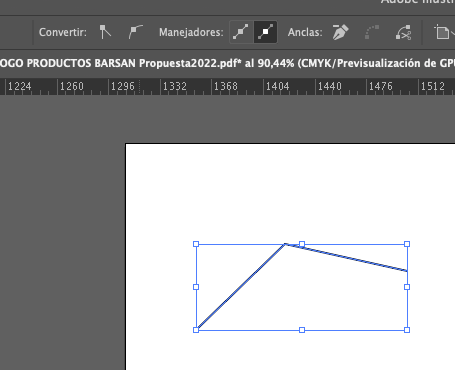Convert selected anchor points to corner

(x=105, y=32)
